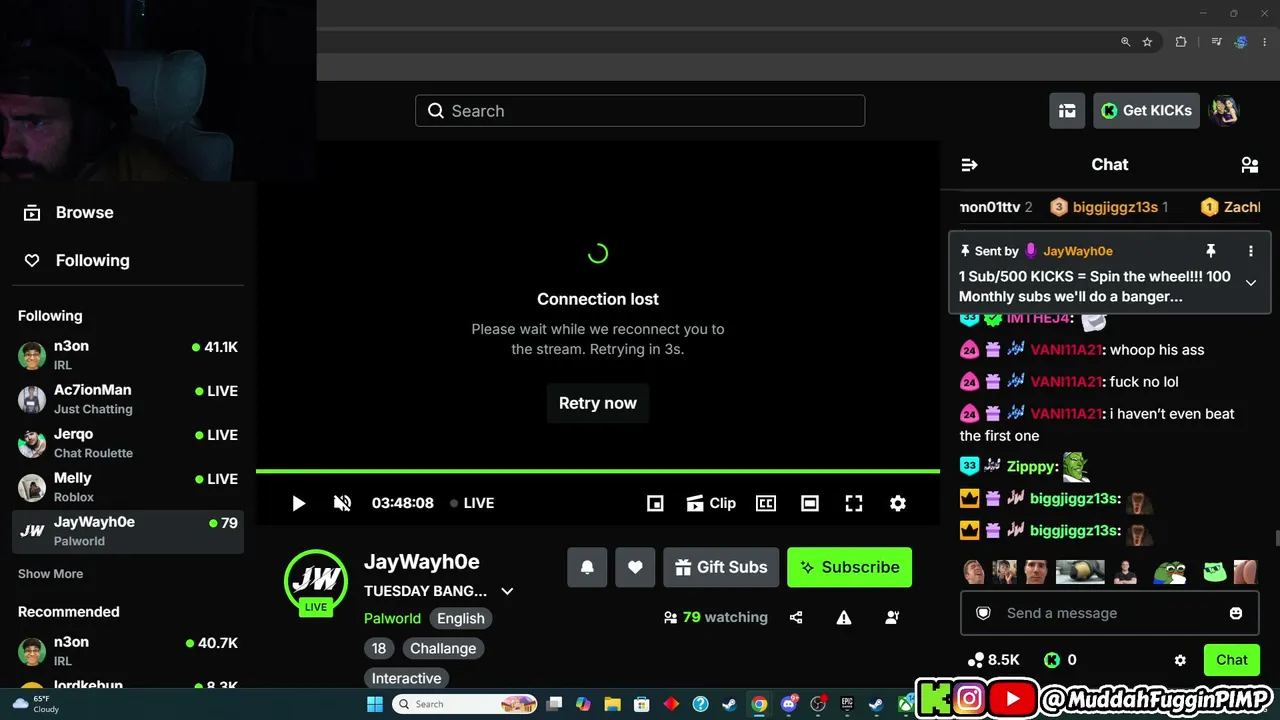The width and height of the screenshot is (1280, 720).
Task: Click VANI11A21 username on 'whoop his ass'
Action: (1067, 350)
